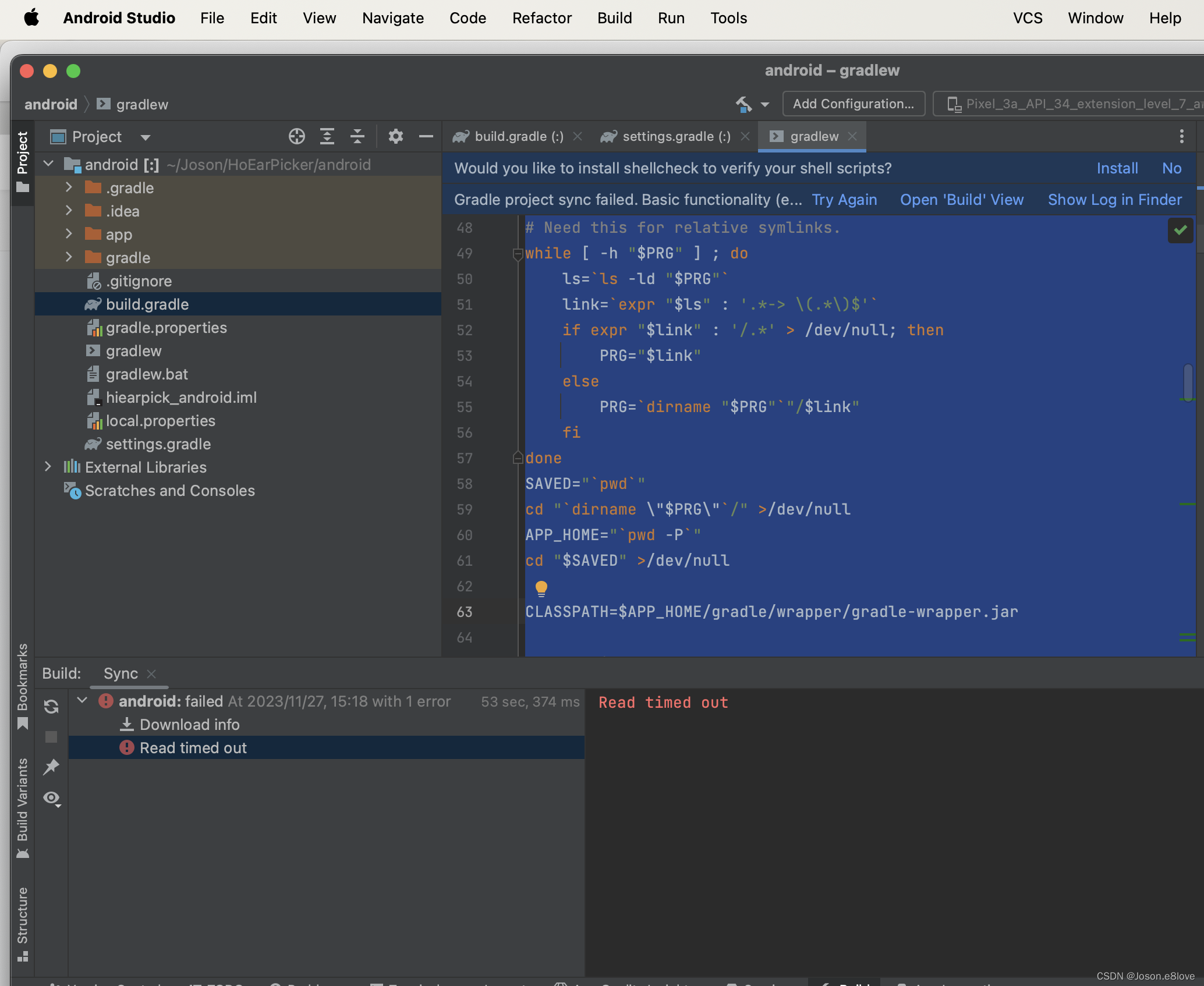Click the settings gear icon in Project panel
1204x986 pixels.
pos(394,137)
